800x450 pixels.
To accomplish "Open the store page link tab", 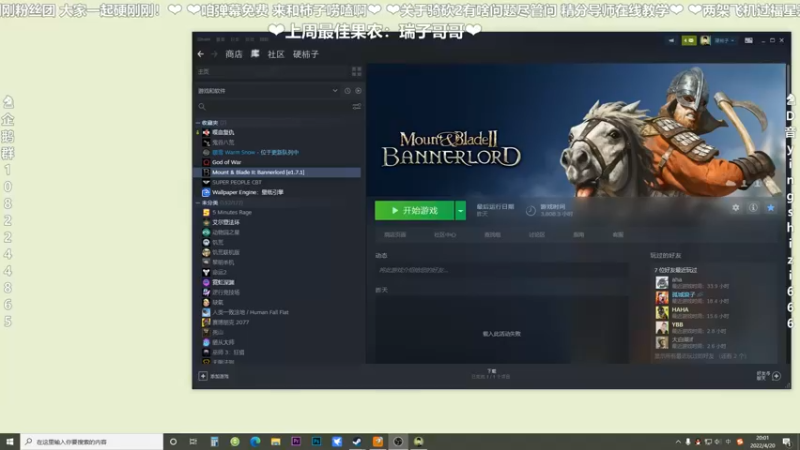I will click(395, 235).
